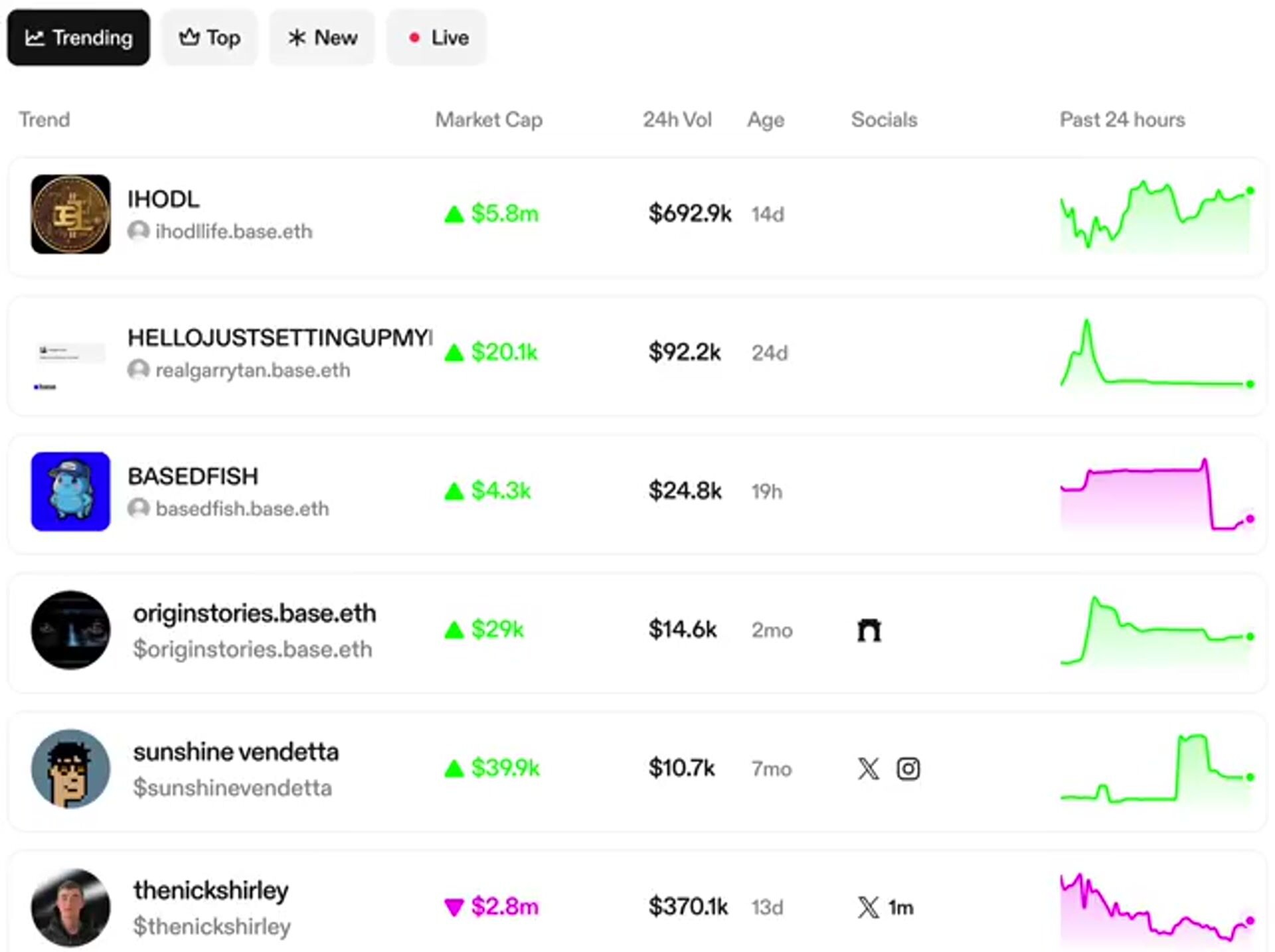1275x952 pixels.
Task: Open sunshine vendetta's Instagram icon
Action: 908,769
